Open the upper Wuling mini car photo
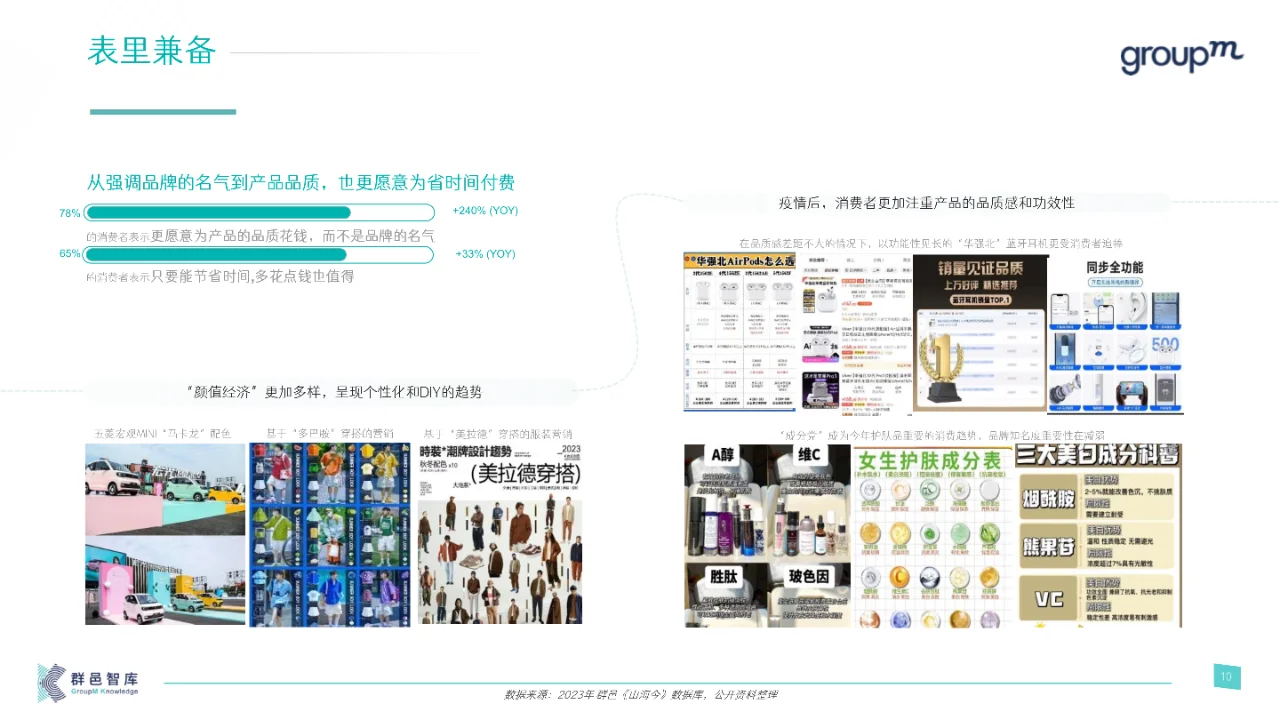 pyautogui.click(x=165, y=489)
